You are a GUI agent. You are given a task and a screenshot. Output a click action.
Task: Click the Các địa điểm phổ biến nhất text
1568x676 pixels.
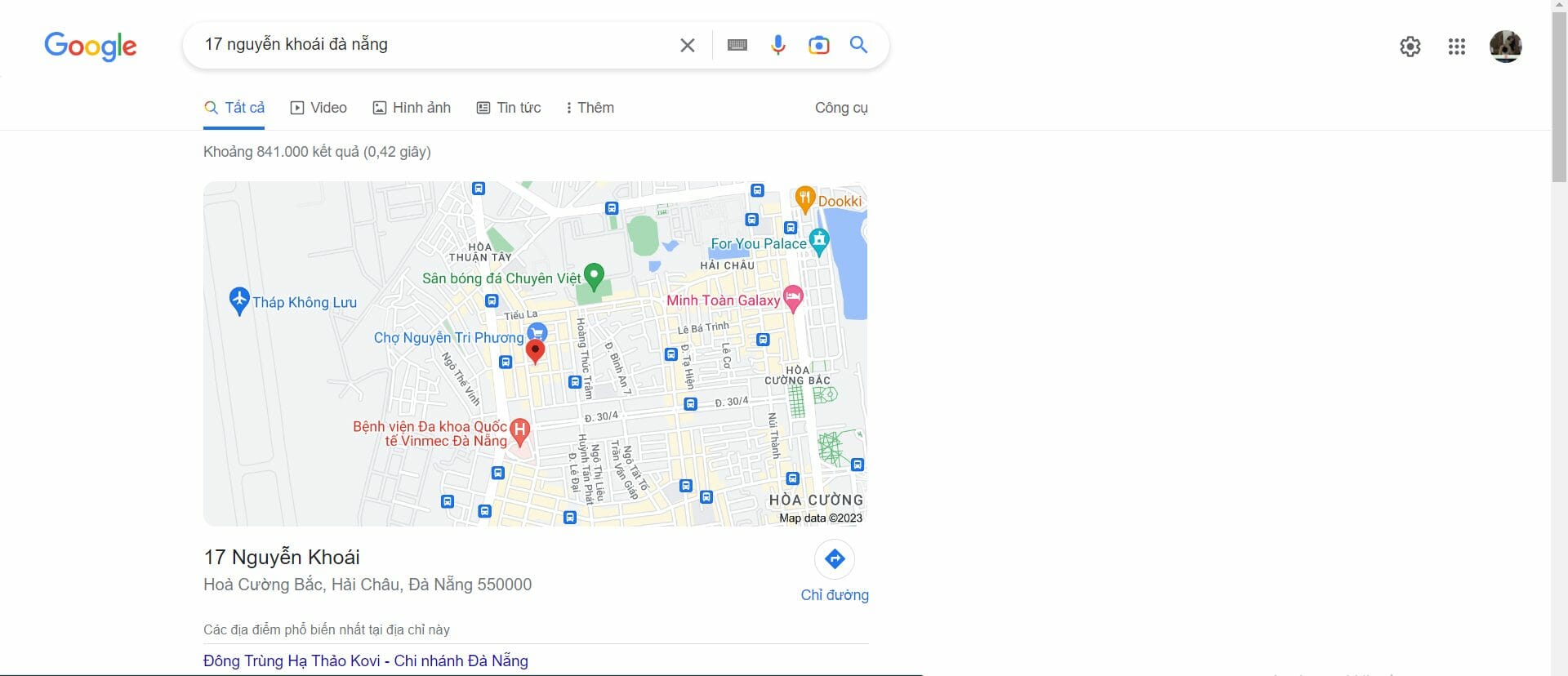click(327, 629)
